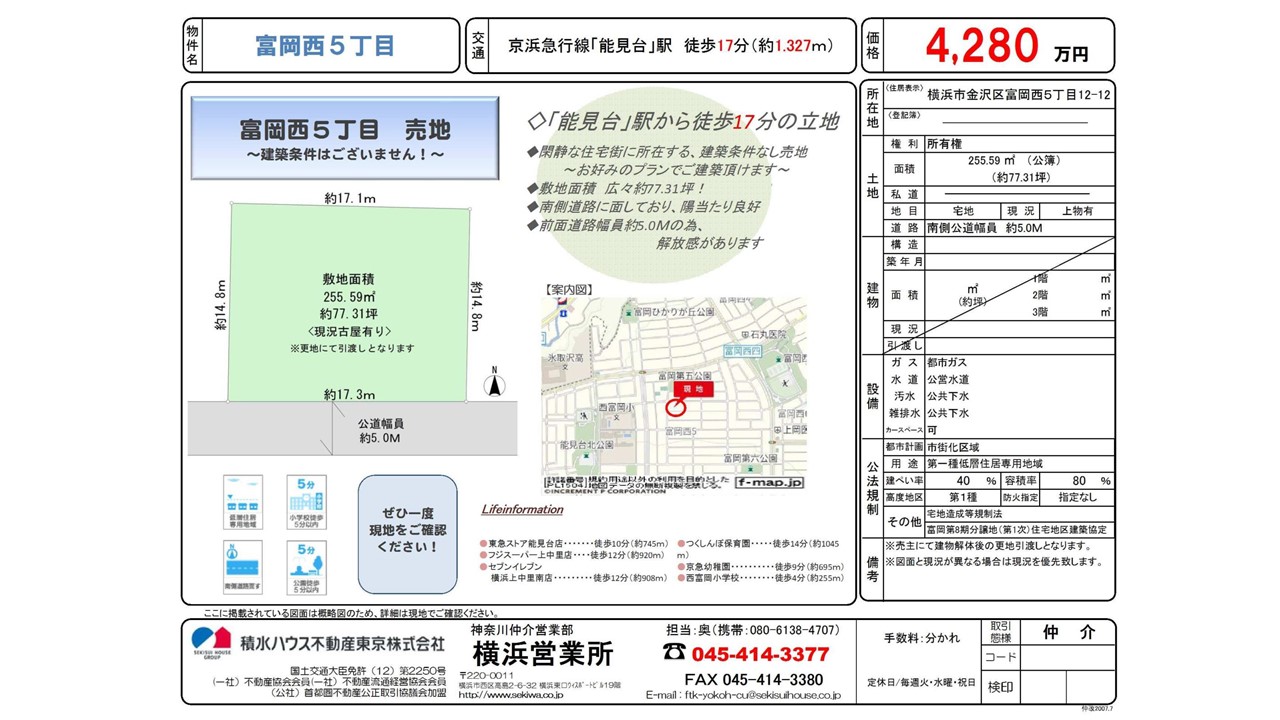Image resolution: width=1280 pixels, height=720 pixels.
Task: Click the Sekisui House Group logo
Action: pos(211,643)
